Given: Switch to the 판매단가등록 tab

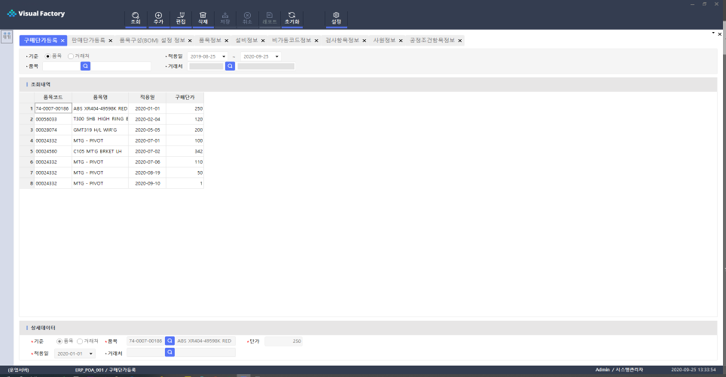Looking at the screenshot, I should point(88,40).
